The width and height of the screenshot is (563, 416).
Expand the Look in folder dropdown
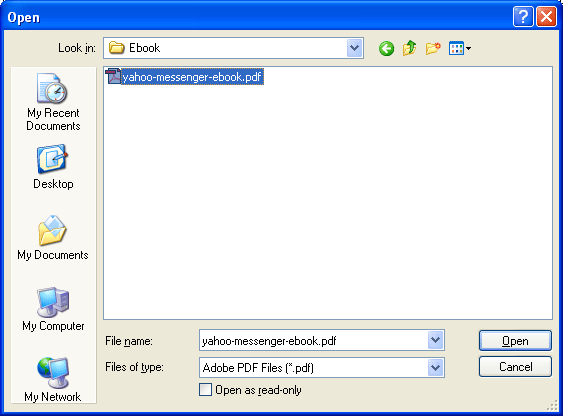coord(354,48)
